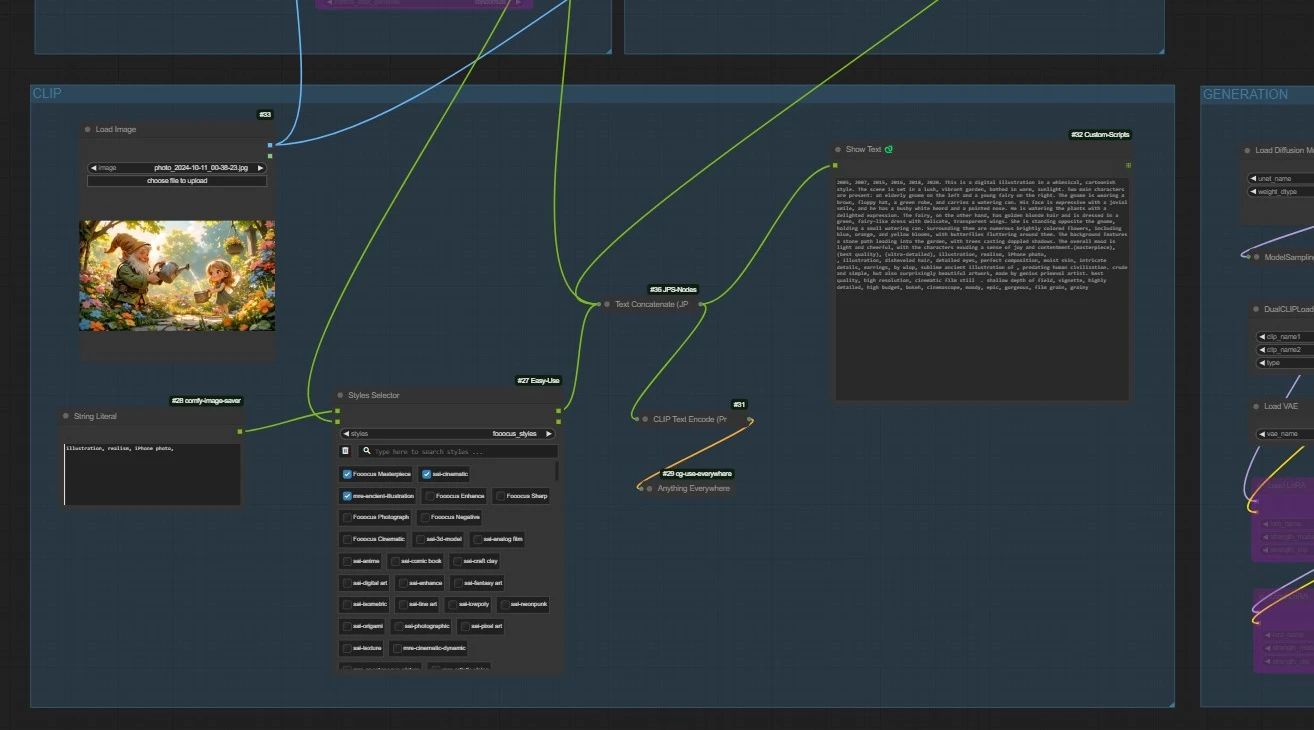Open the unet_name dropdown in Load Diffusion Model
Image resolution: width=1314 pixels, height=730 pixels.
(1280, 178)
